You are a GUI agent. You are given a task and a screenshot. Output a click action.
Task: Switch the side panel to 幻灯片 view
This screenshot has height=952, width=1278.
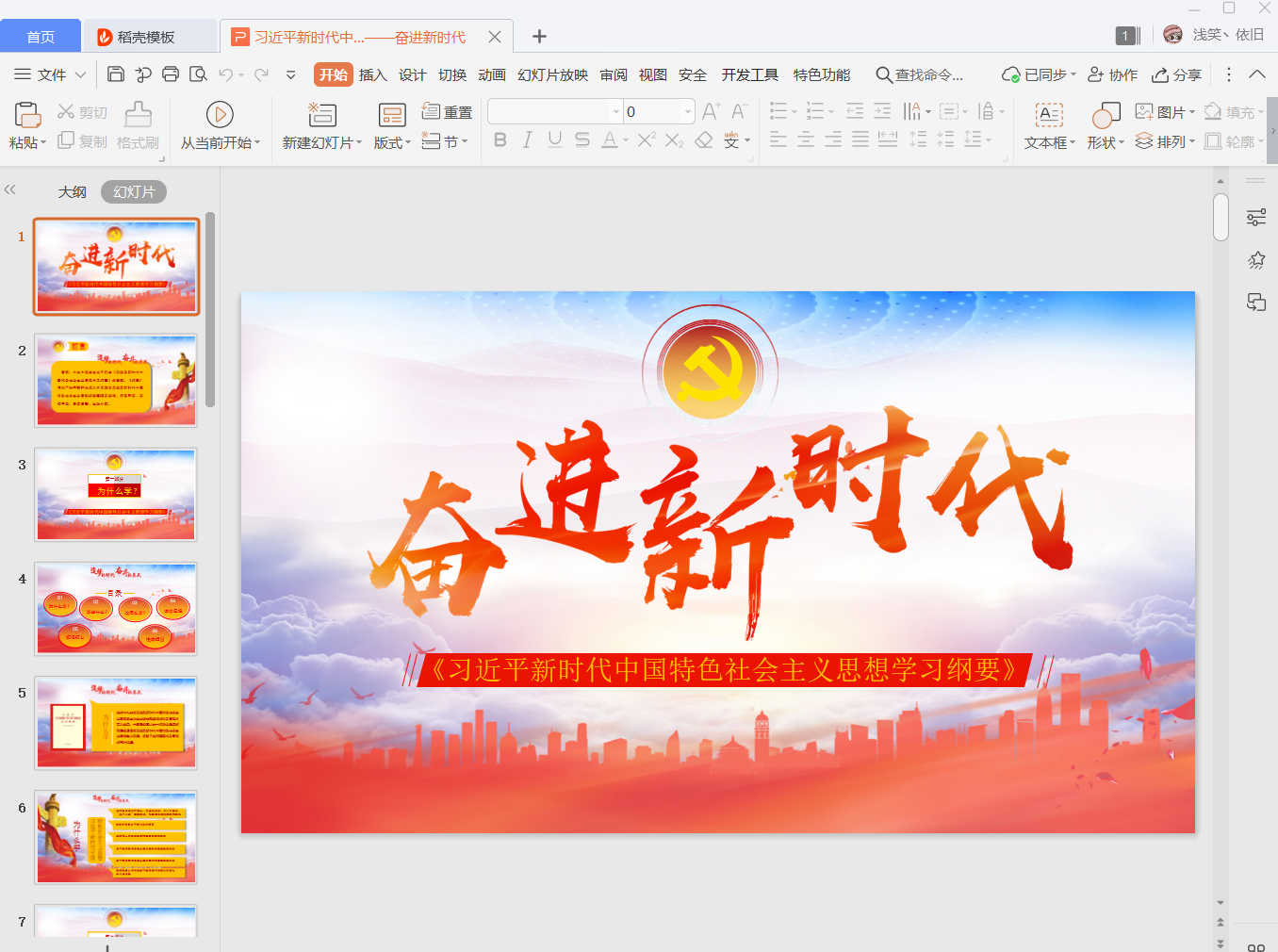(x=134, y=192)
